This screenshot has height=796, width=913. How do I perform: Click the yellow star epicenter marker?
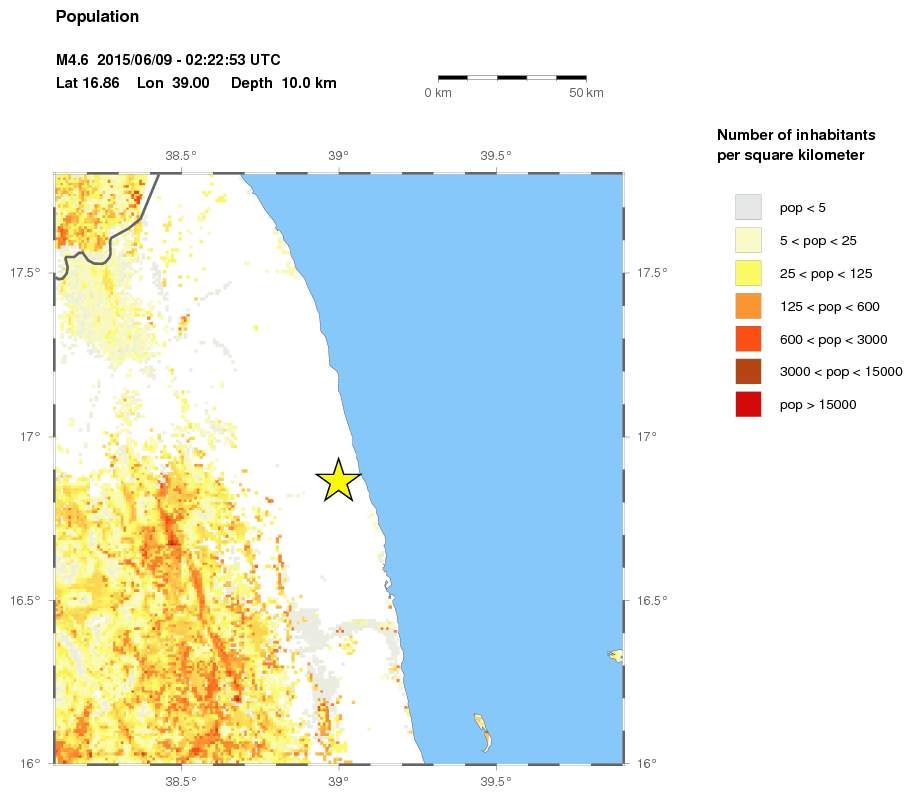tap(339, 481)
